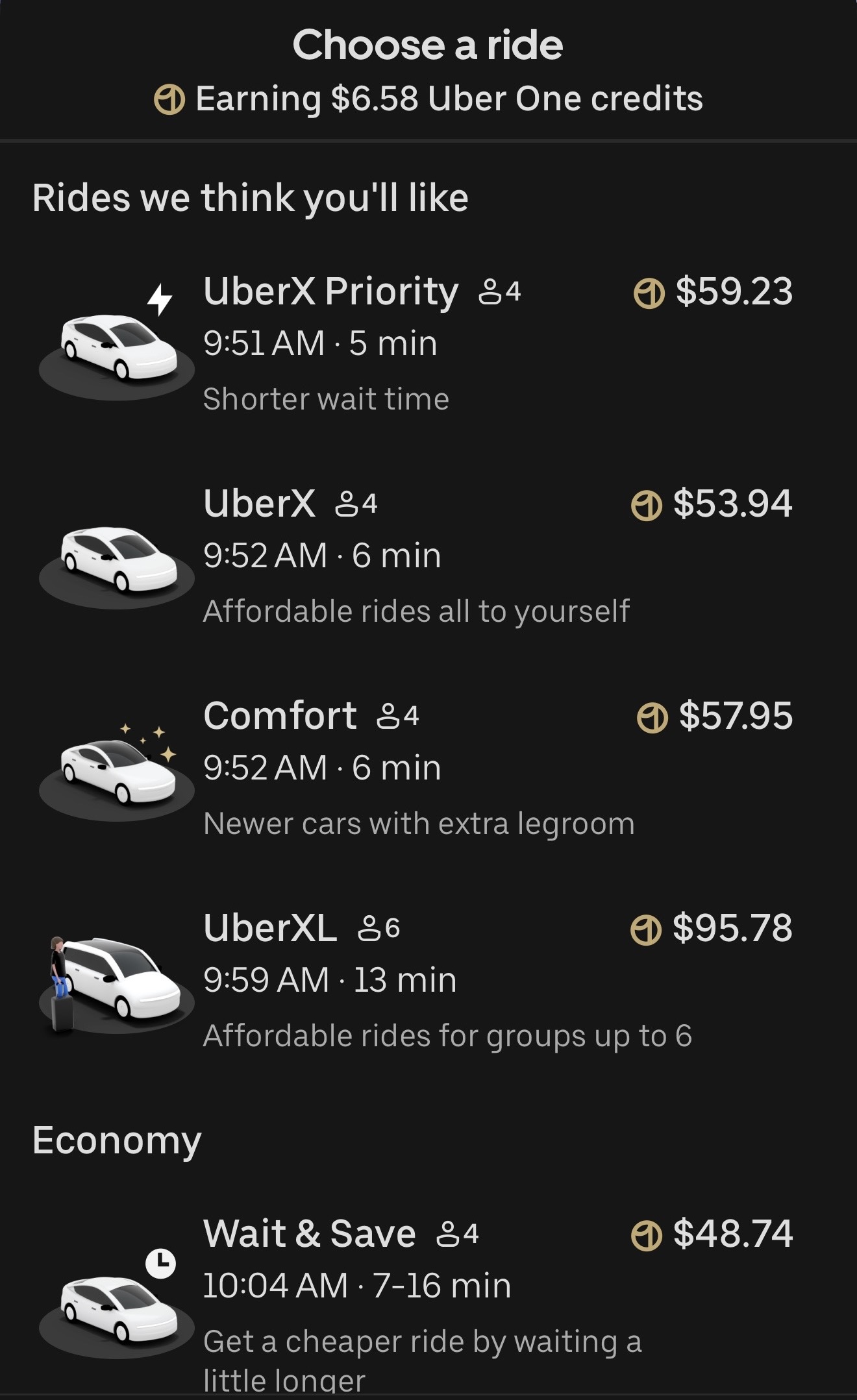
Task: Tap the Uber One credits icon in header
Action: pyautogui.click(x=169, y=100)
